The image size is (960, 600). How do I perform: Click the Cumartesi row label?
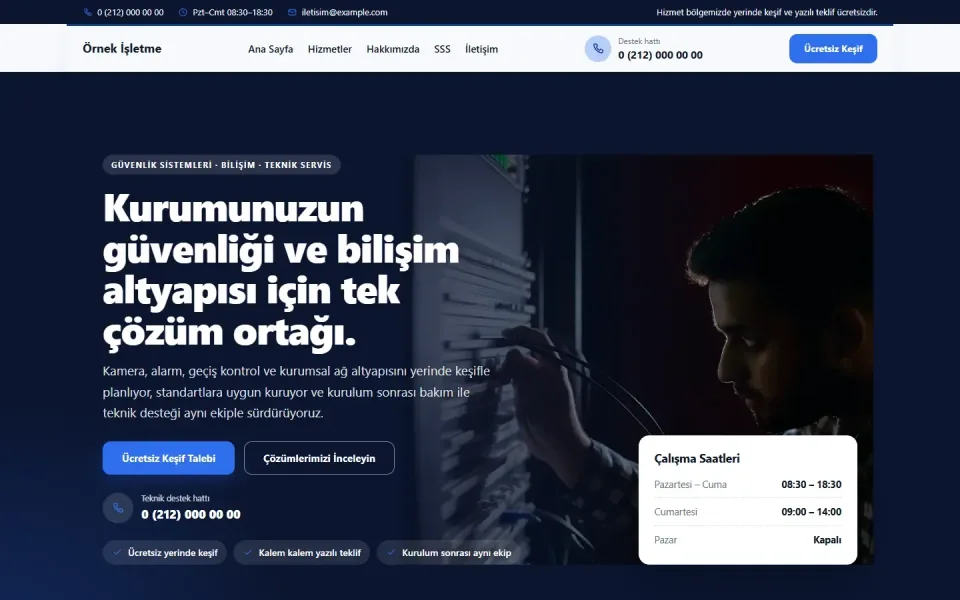[x=675, y=512]
